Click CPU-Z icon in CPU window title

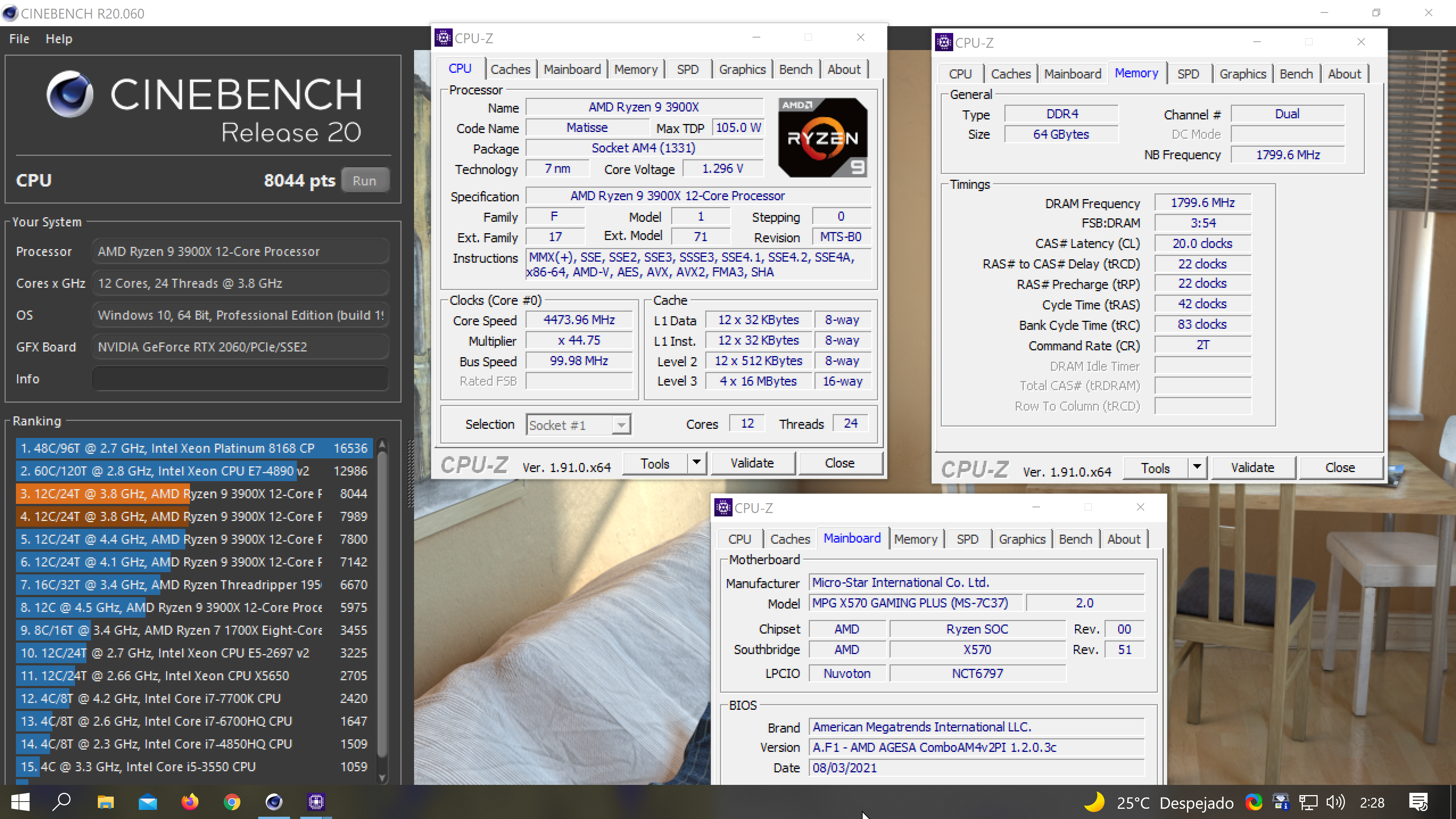[443, 38]
